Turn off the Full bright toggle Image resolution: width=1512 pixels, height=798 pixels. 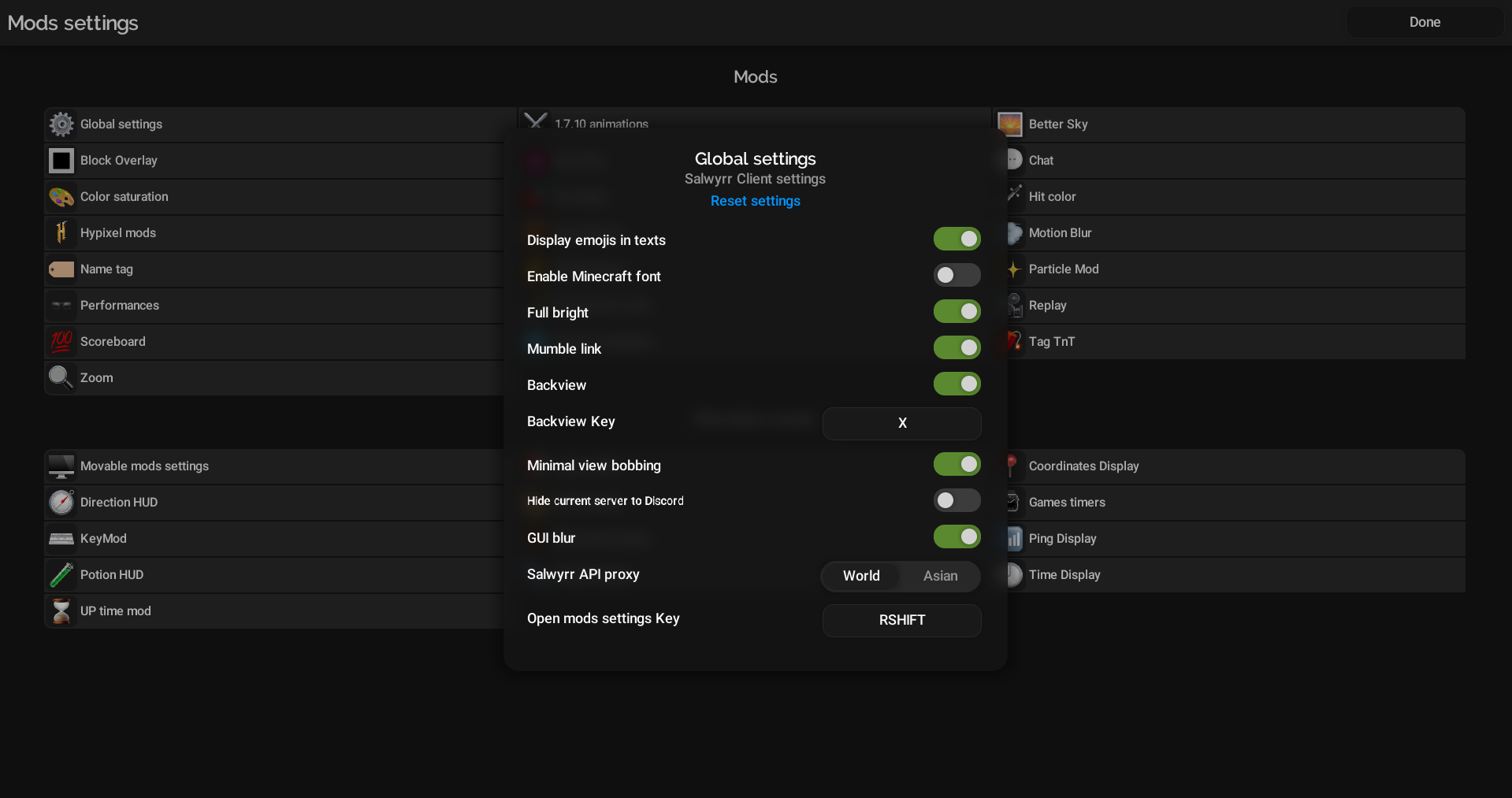coord(957,312)
